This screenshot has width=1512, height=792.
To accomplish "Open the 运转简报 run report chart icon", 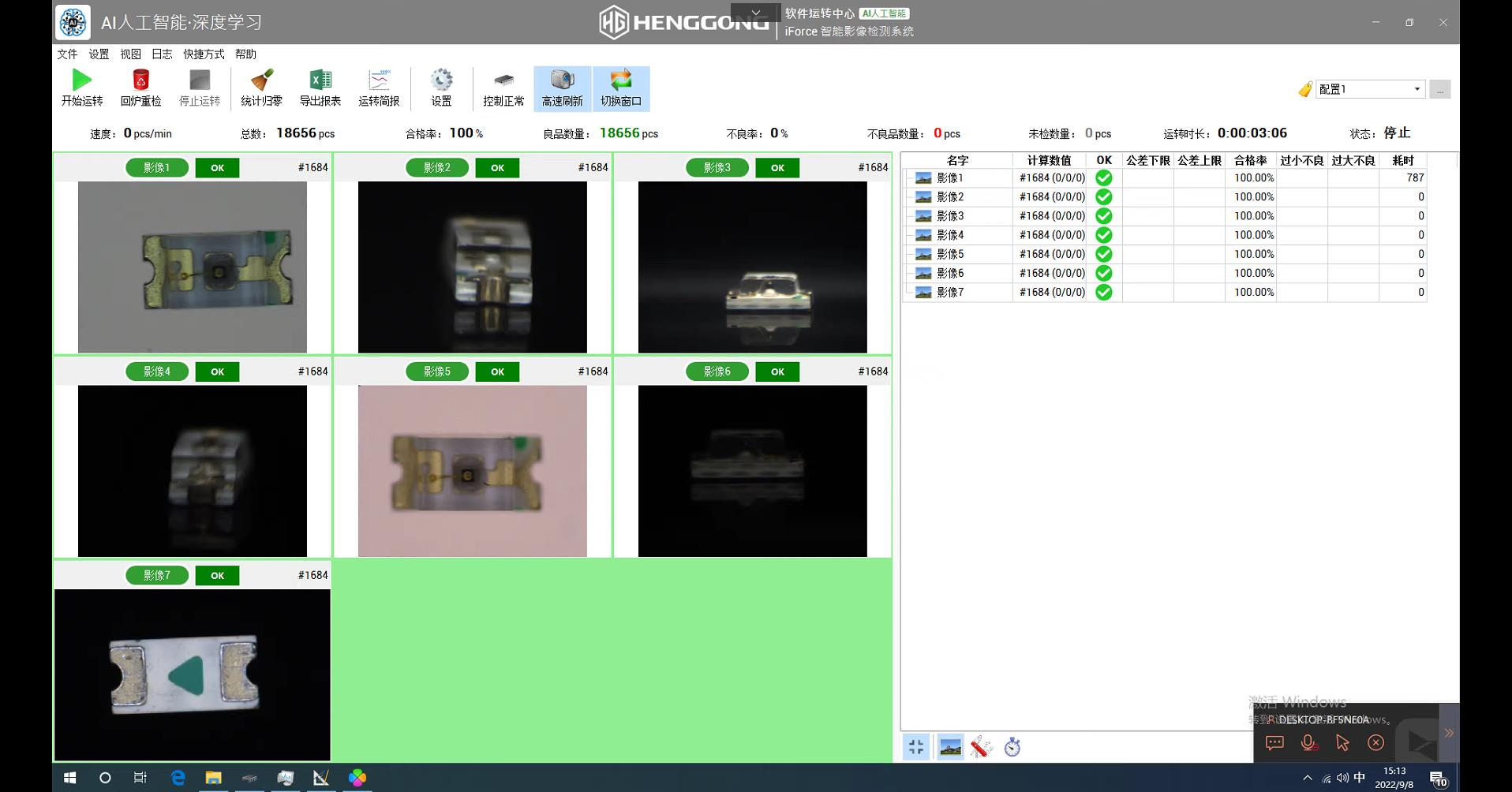I will click(379, 80).
